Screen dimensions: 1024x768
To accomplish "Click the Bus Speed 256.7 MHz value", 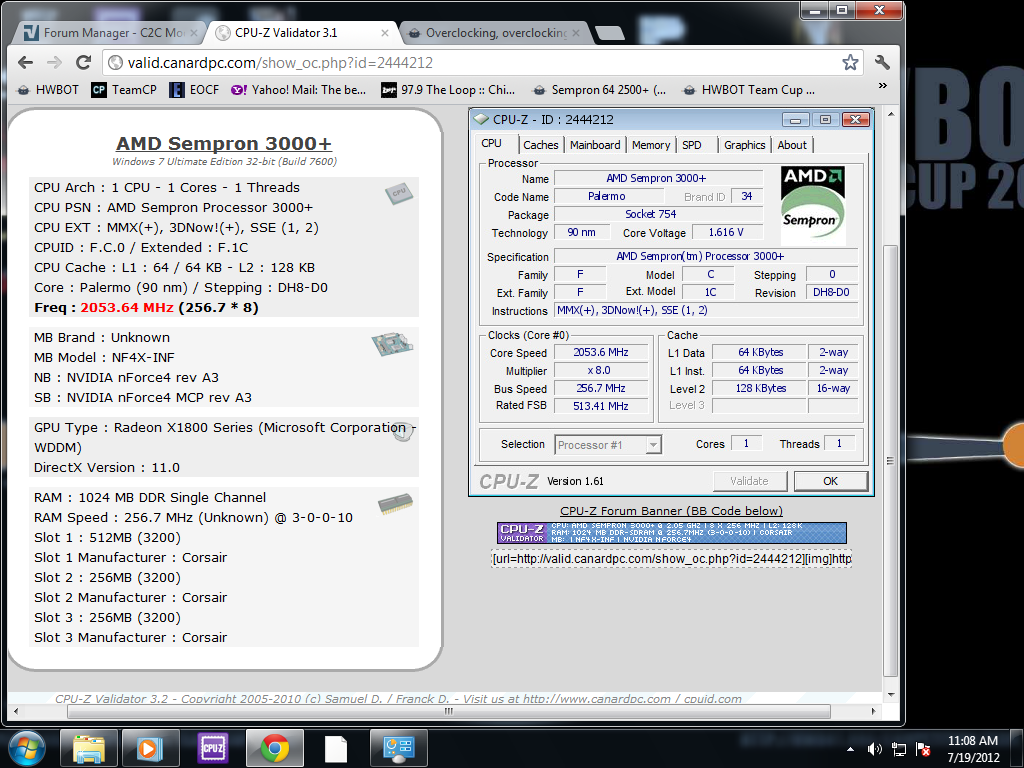I will point(601,389).
